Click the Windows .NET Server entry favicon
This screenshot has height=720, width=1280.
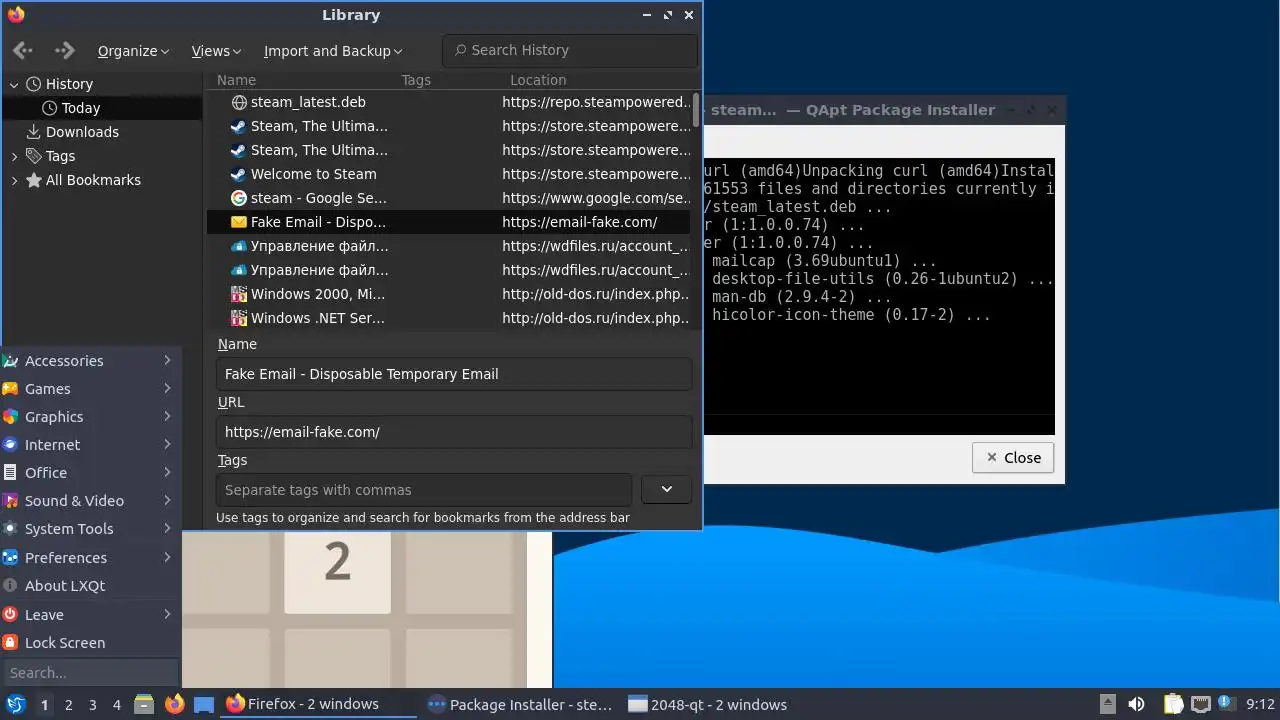[239, 318]
